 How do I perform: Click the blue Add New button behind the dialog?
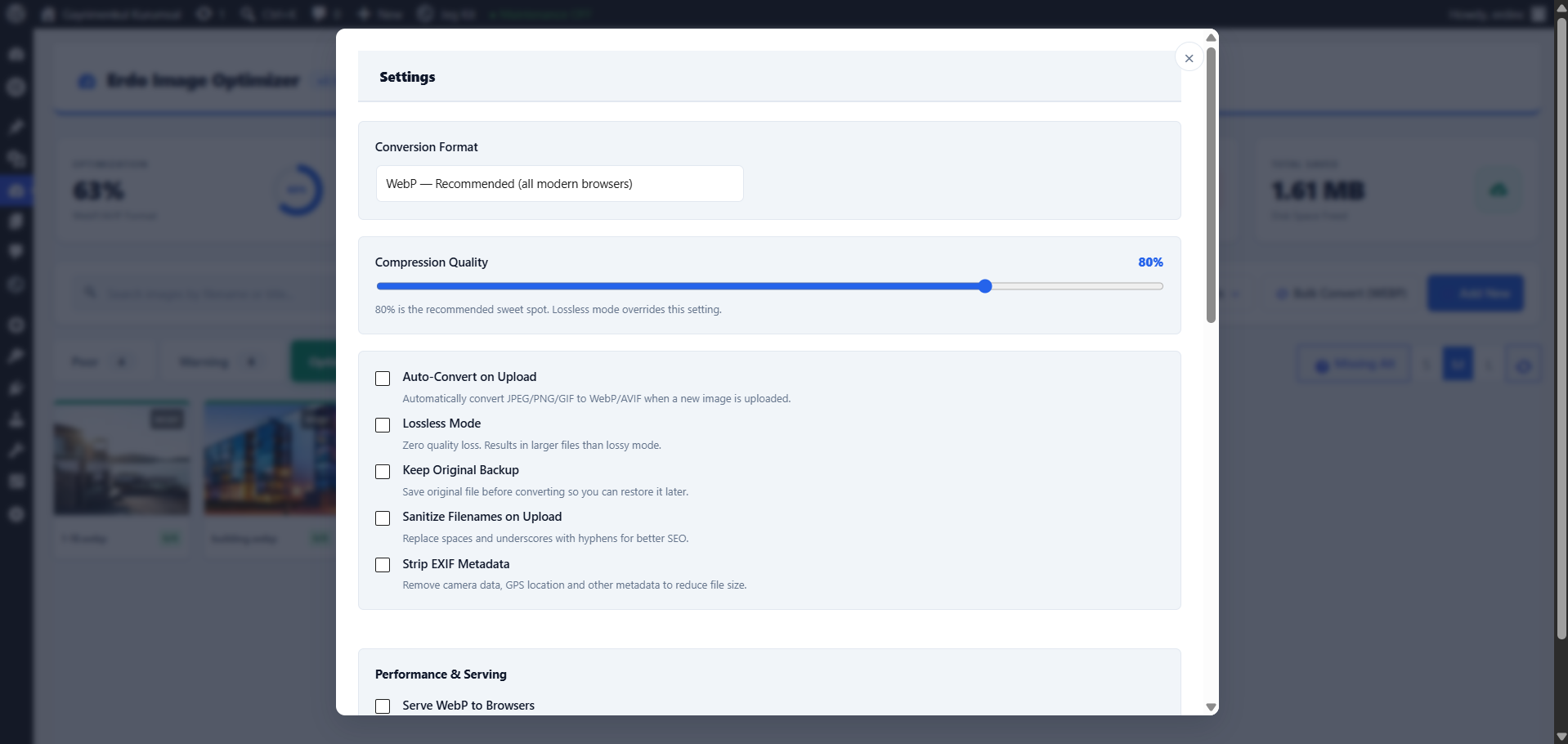click(x=1476, y=293)
